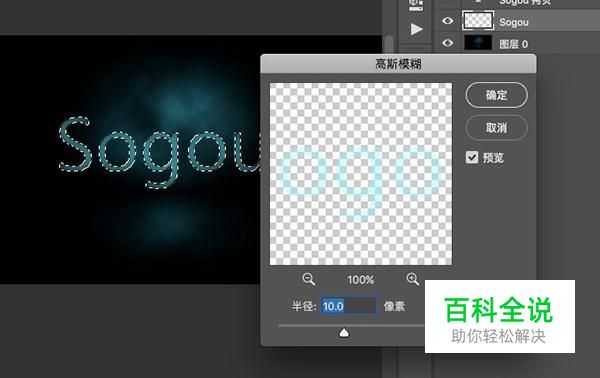This screenshot has width=600, height=378.
Task: Zoom in the blur preview with plus magnifier
Action: pos(412,279)
